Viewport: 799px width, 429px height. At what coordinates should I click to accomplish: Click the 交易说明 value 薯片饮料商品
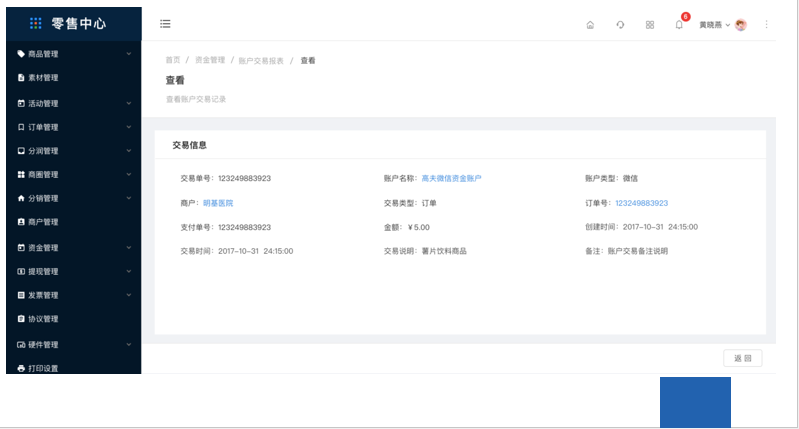pos(444,251)
